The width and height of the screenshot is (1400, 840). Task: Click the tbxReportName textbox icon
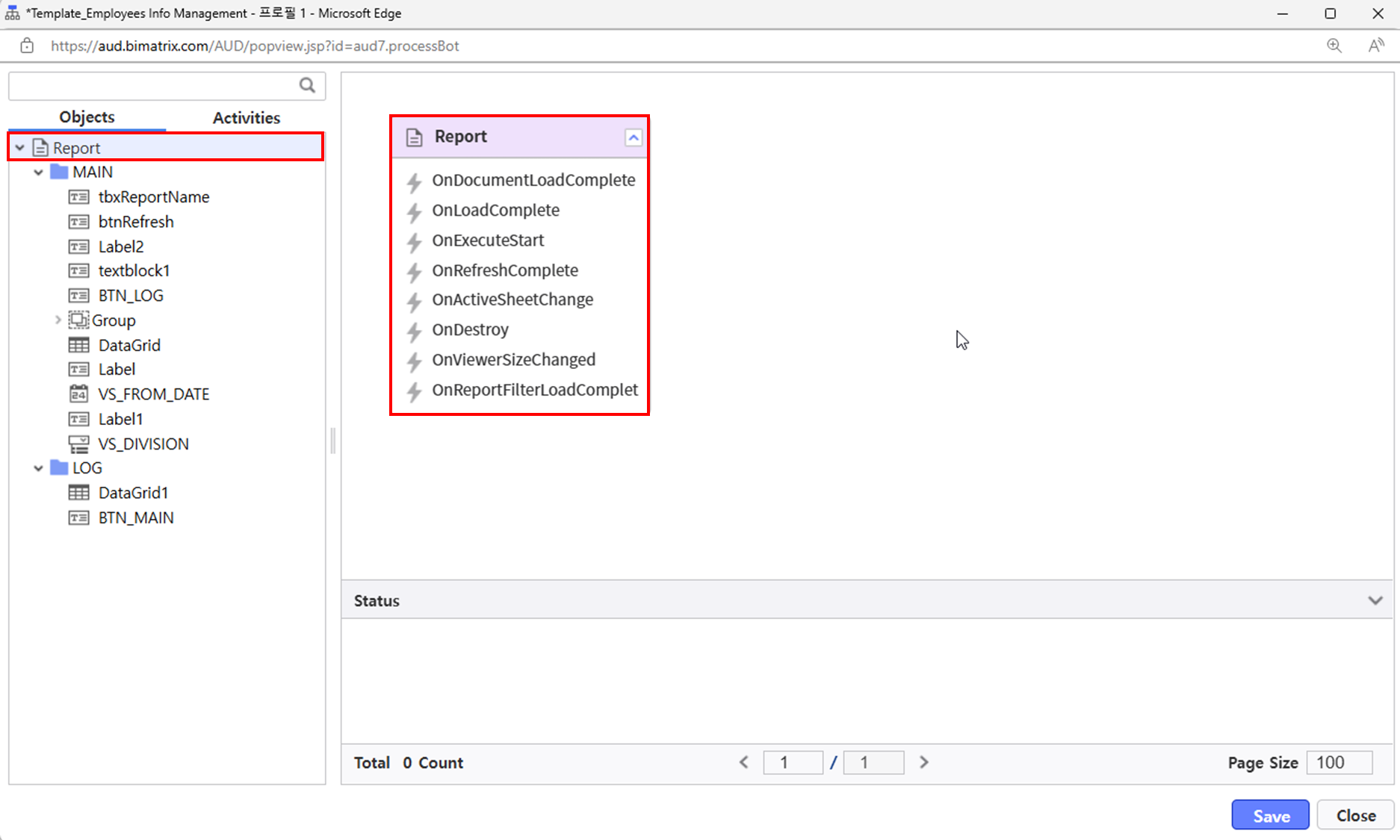[78, 197]
